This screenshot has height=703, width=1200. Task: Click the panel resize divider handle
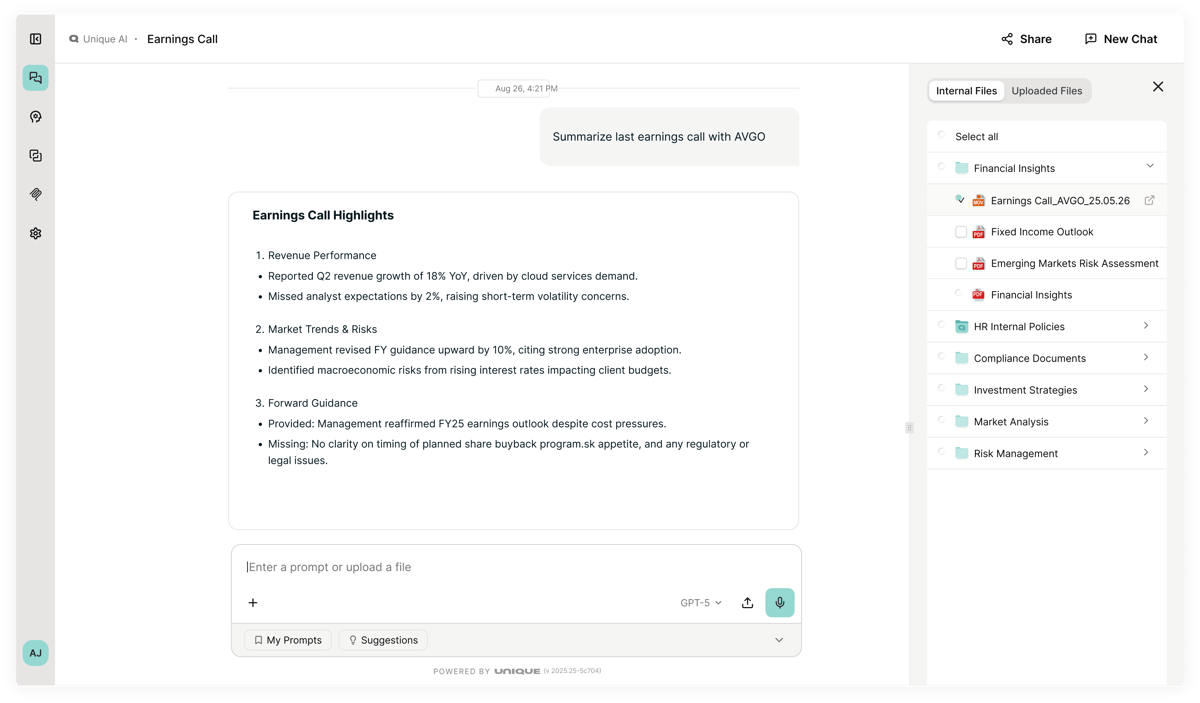pos(909,428)
